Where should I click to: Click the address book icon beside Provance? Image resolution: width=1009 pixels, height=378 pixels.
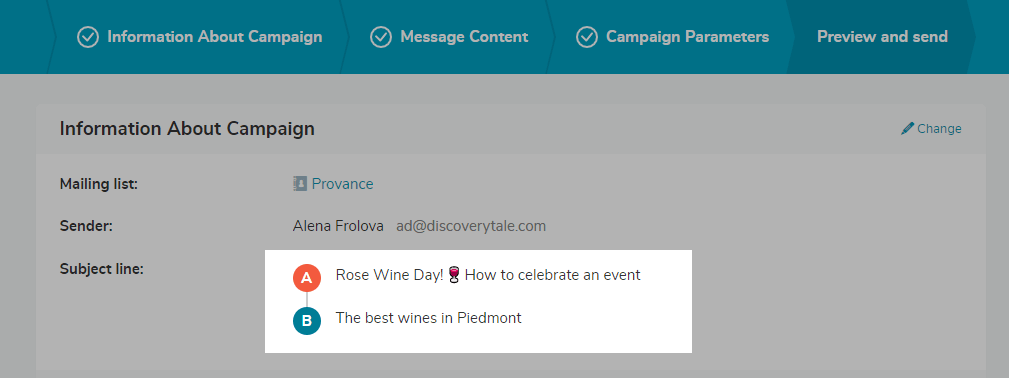point(300,184)
